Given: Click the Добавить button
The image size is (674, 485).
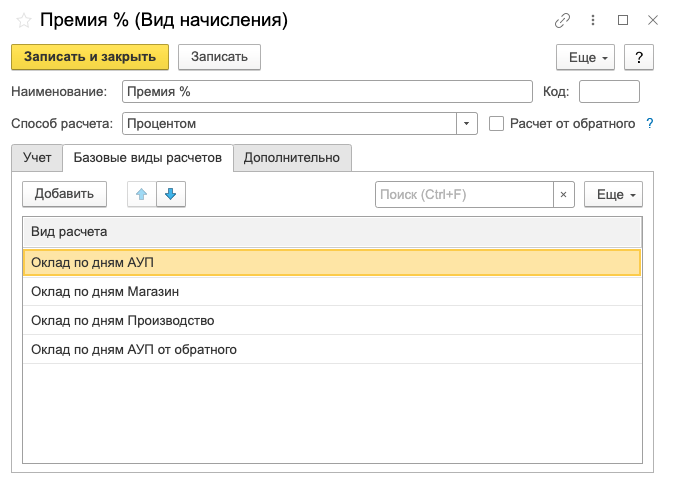Looking at the screenshot, I should pyautogui.click(x=64, y=194).
